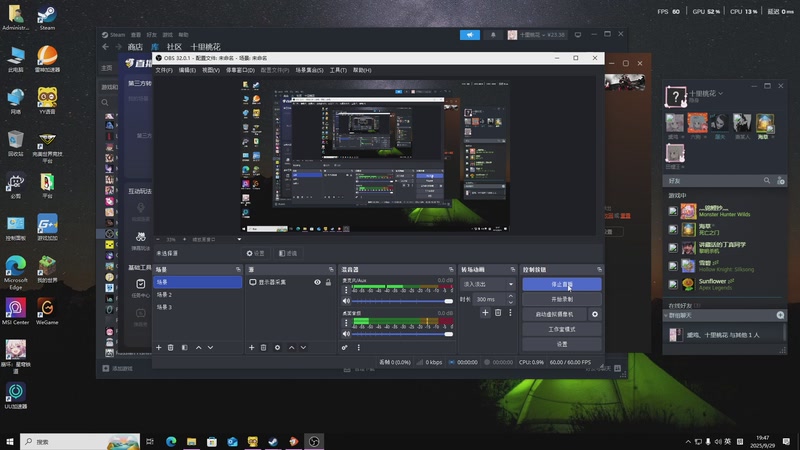Remove selected source with trash icon
Screen dimensions: 800x450
(263, 347)
